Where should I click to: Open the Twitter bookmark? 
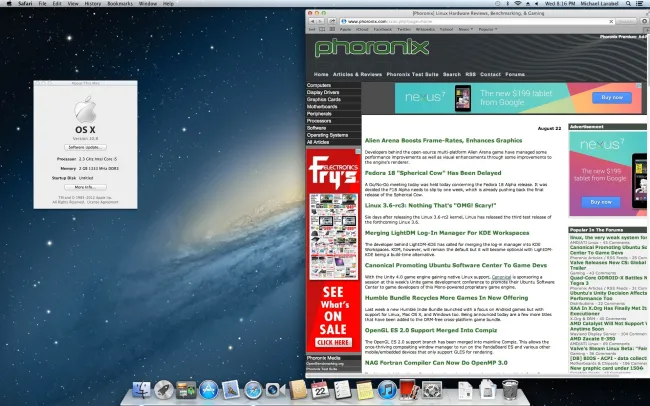(404, 29)
